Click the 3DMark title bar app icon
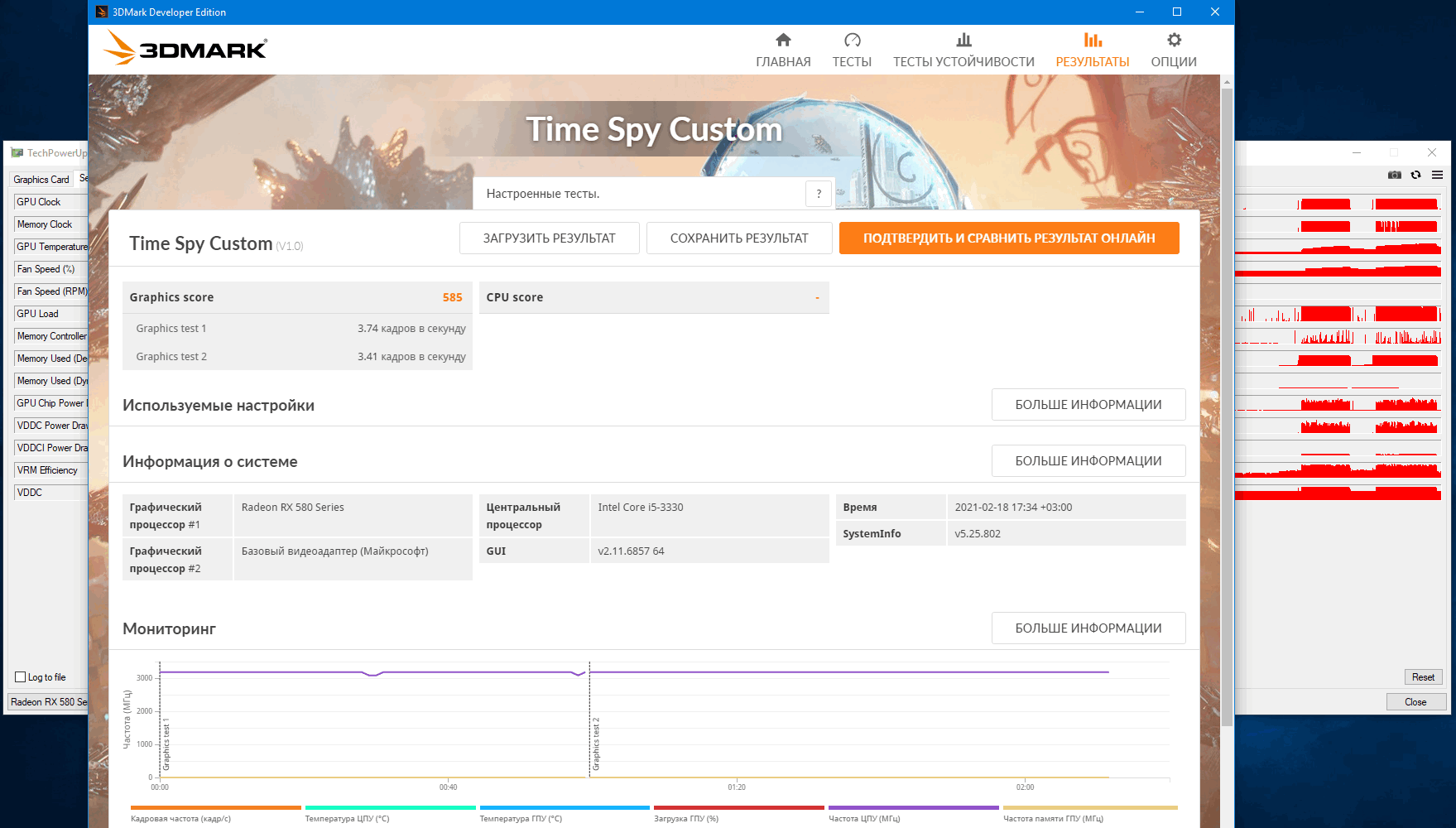 click(x=102, y=12)
